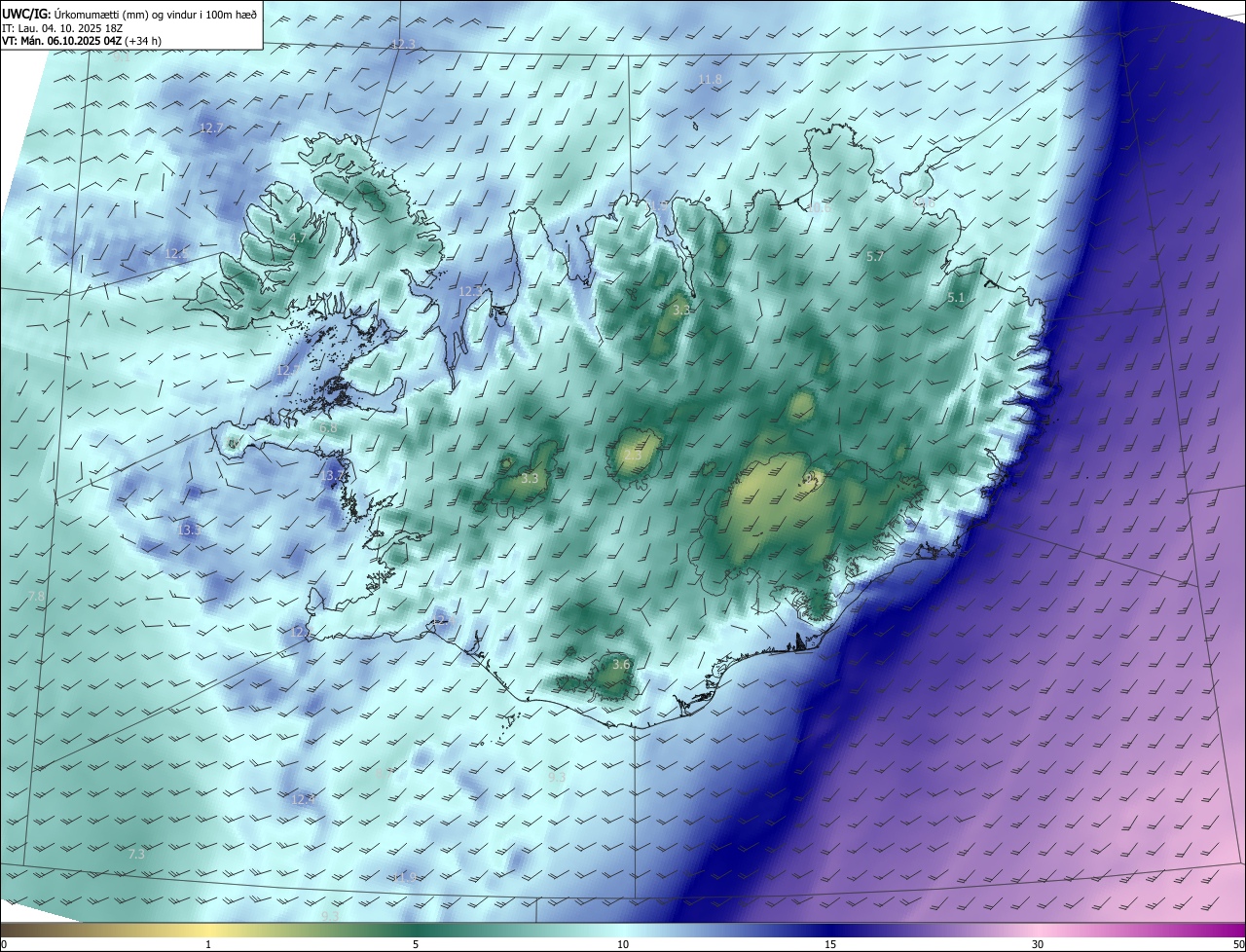
Task: Click the 4.7 value on the Westfjords
Action: click(x=299, y=238)
